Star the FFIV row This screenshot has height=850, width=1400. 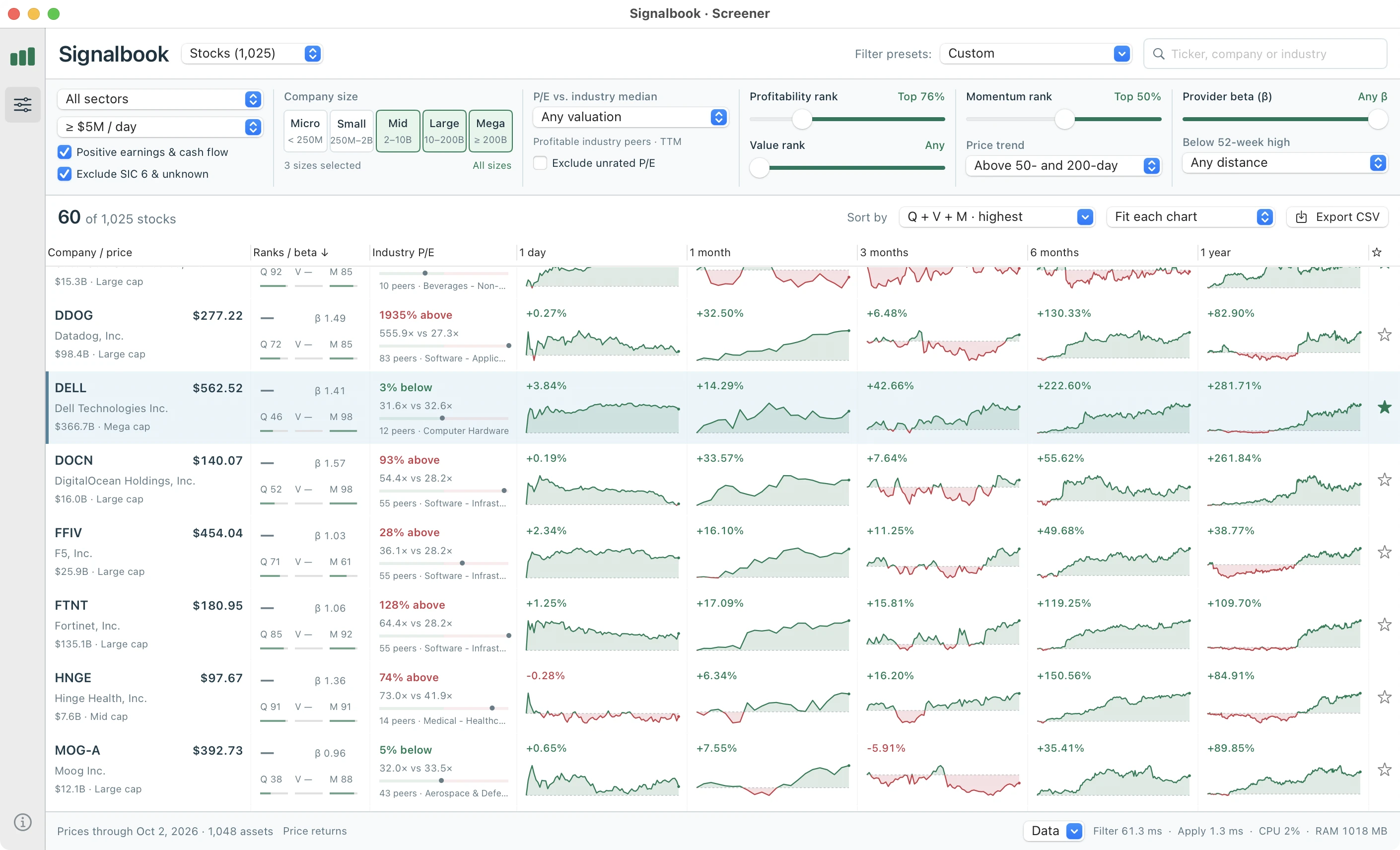[1384, 552]
